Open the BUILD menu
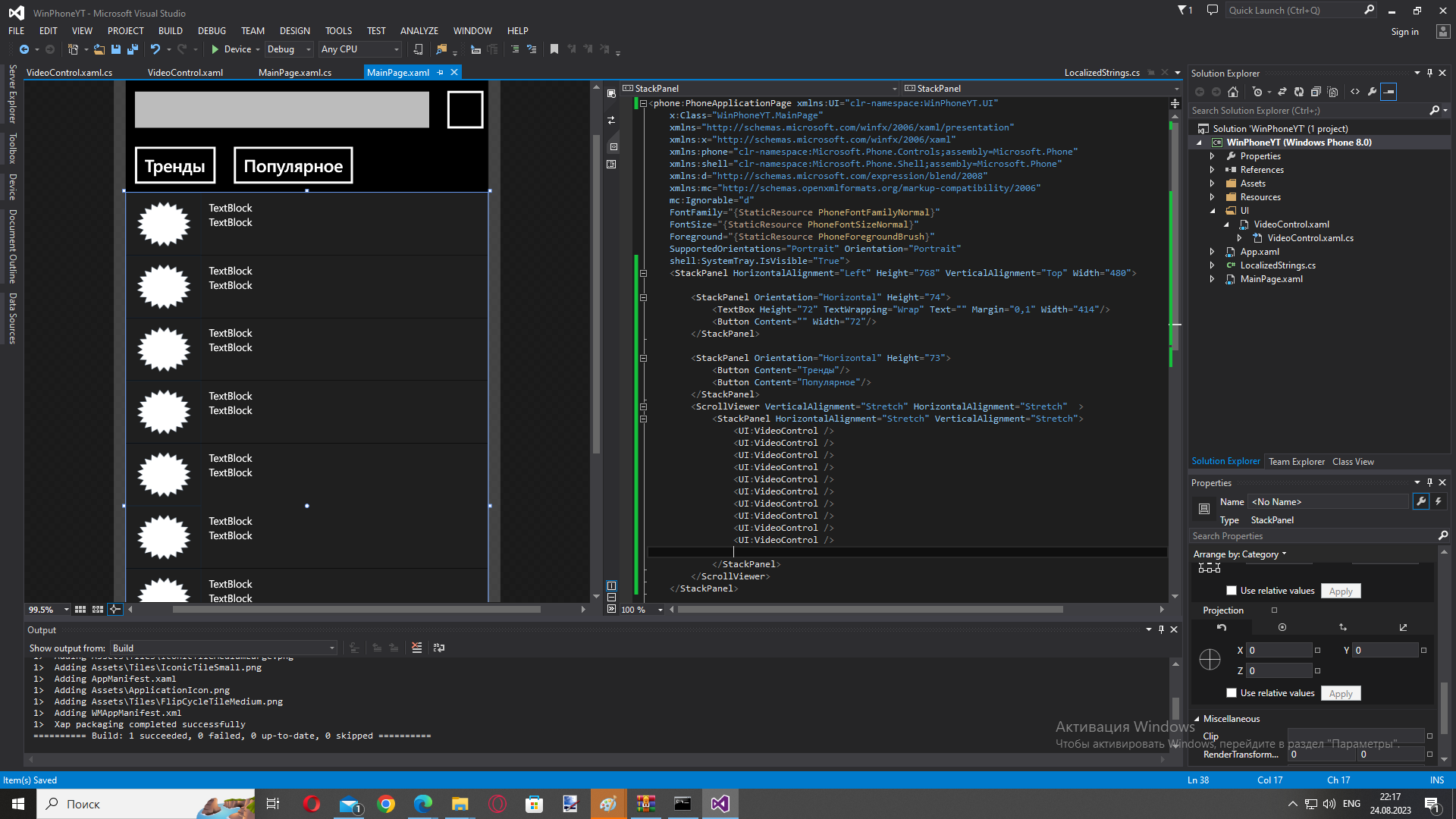This screenshot has width=1456, height=819. [x=170, y=31]
